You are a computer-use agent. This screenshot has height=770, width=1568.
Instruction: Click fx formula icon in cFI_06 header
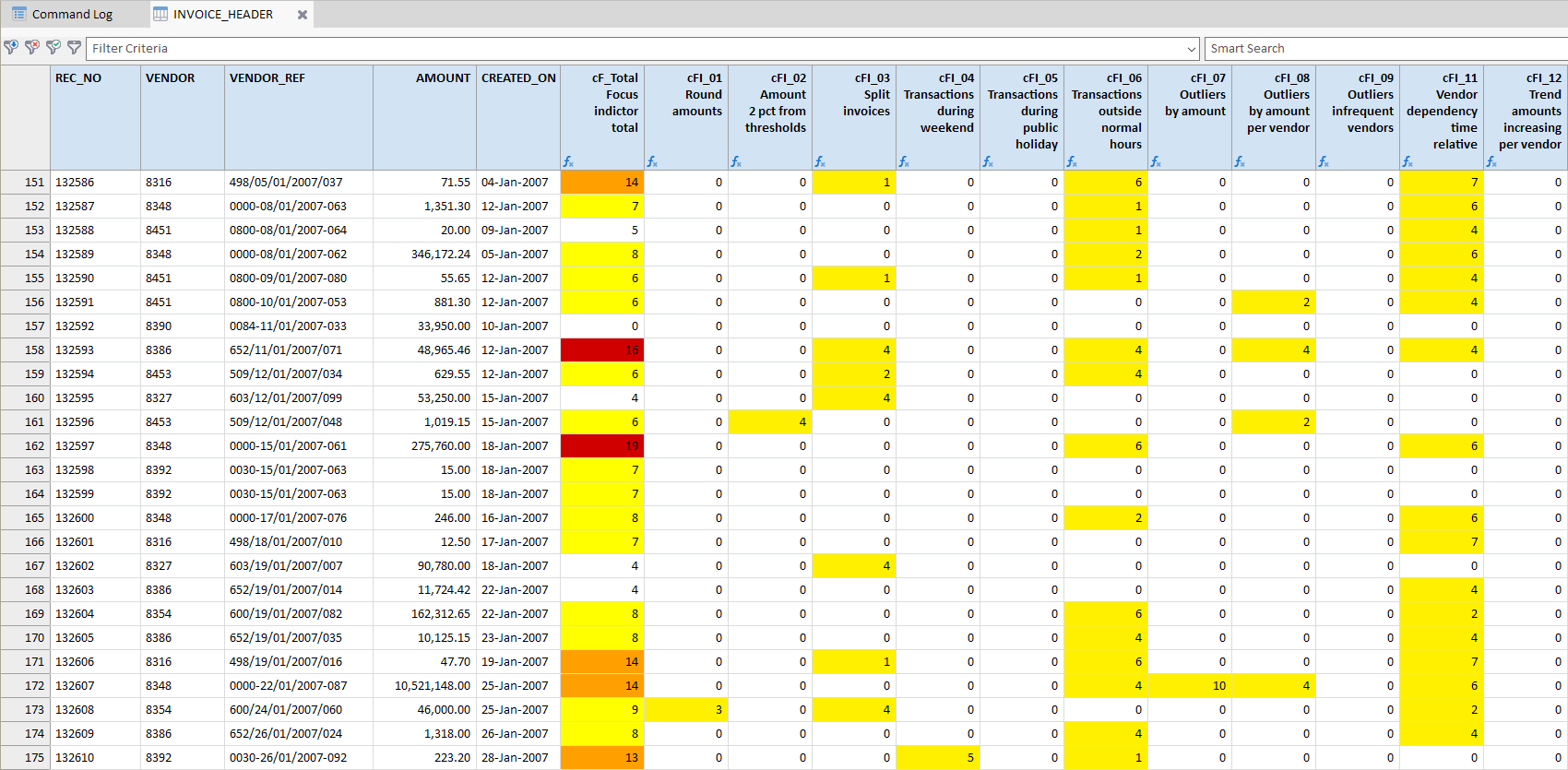click(1072, 161)
